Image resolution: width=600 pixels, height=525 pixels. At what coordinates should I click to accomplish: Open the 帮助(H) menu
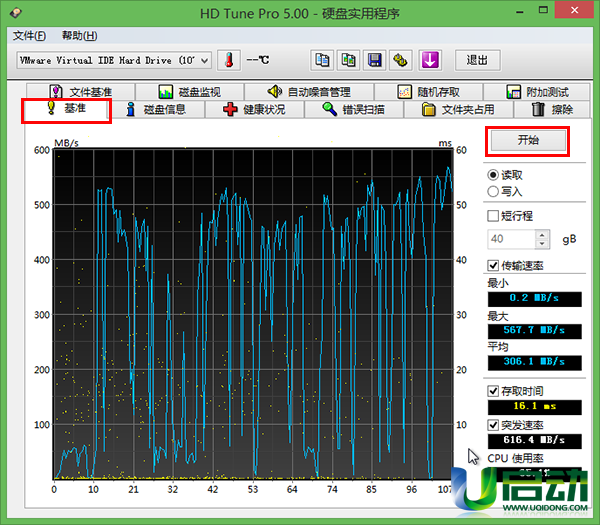pyautogui.click(x=80, y=36)
